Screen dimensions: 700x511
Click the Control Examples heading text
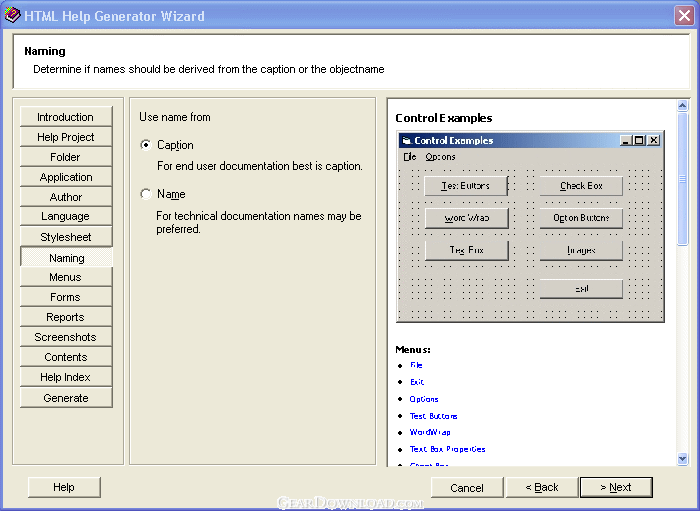pos(444,118)
